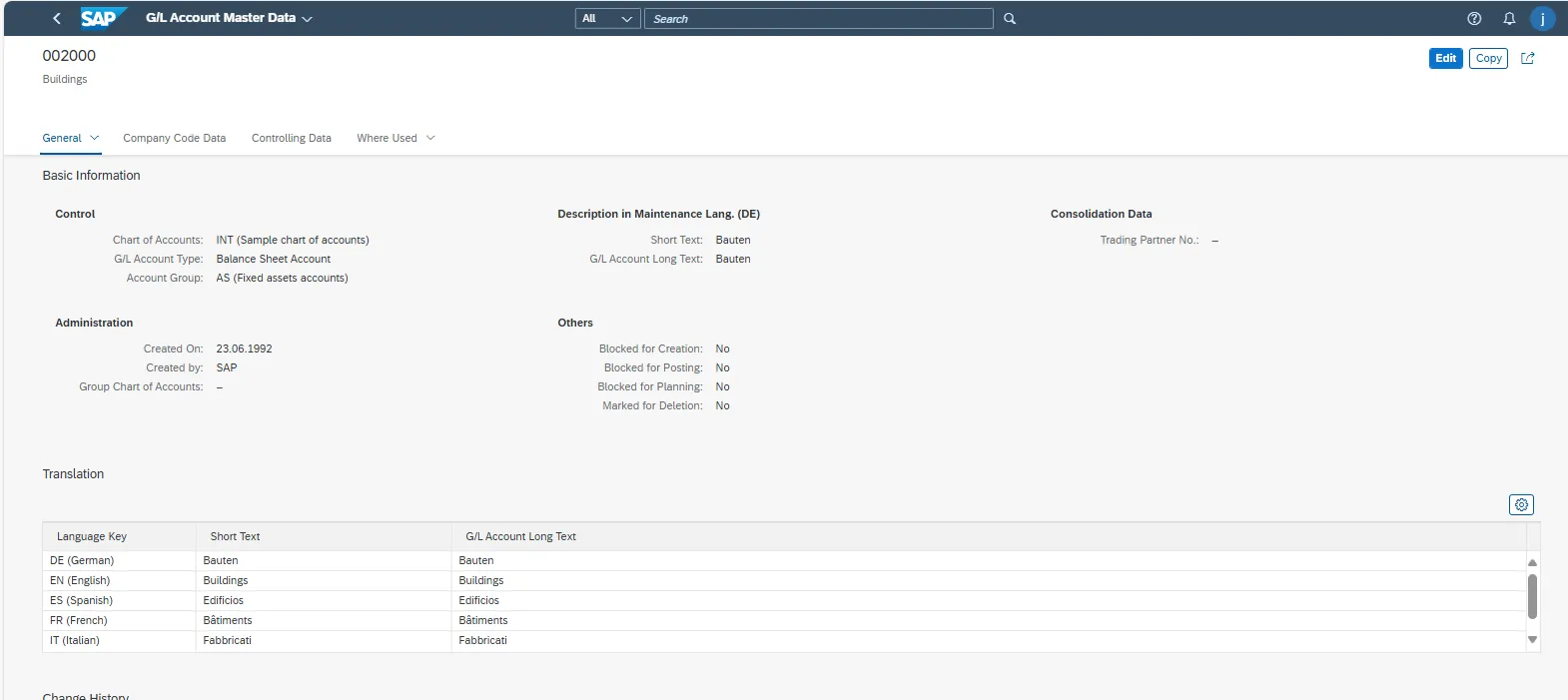Switch to Company Code Data tab
Screen dimensions: 1568x700
click(174, 138)
